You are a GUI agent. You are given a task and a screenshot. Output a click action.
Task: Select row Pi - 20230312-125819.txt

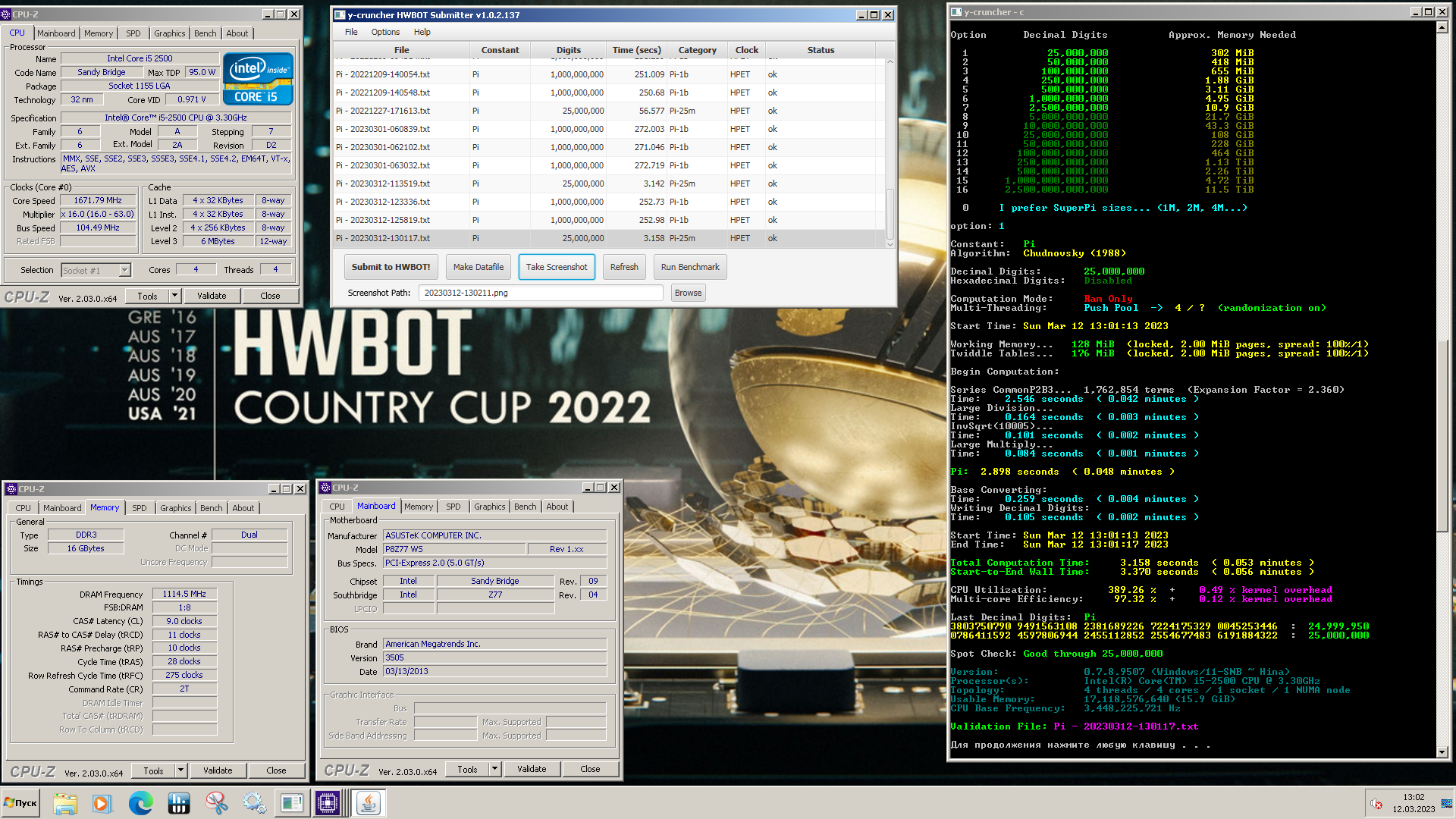click(609, 220)
